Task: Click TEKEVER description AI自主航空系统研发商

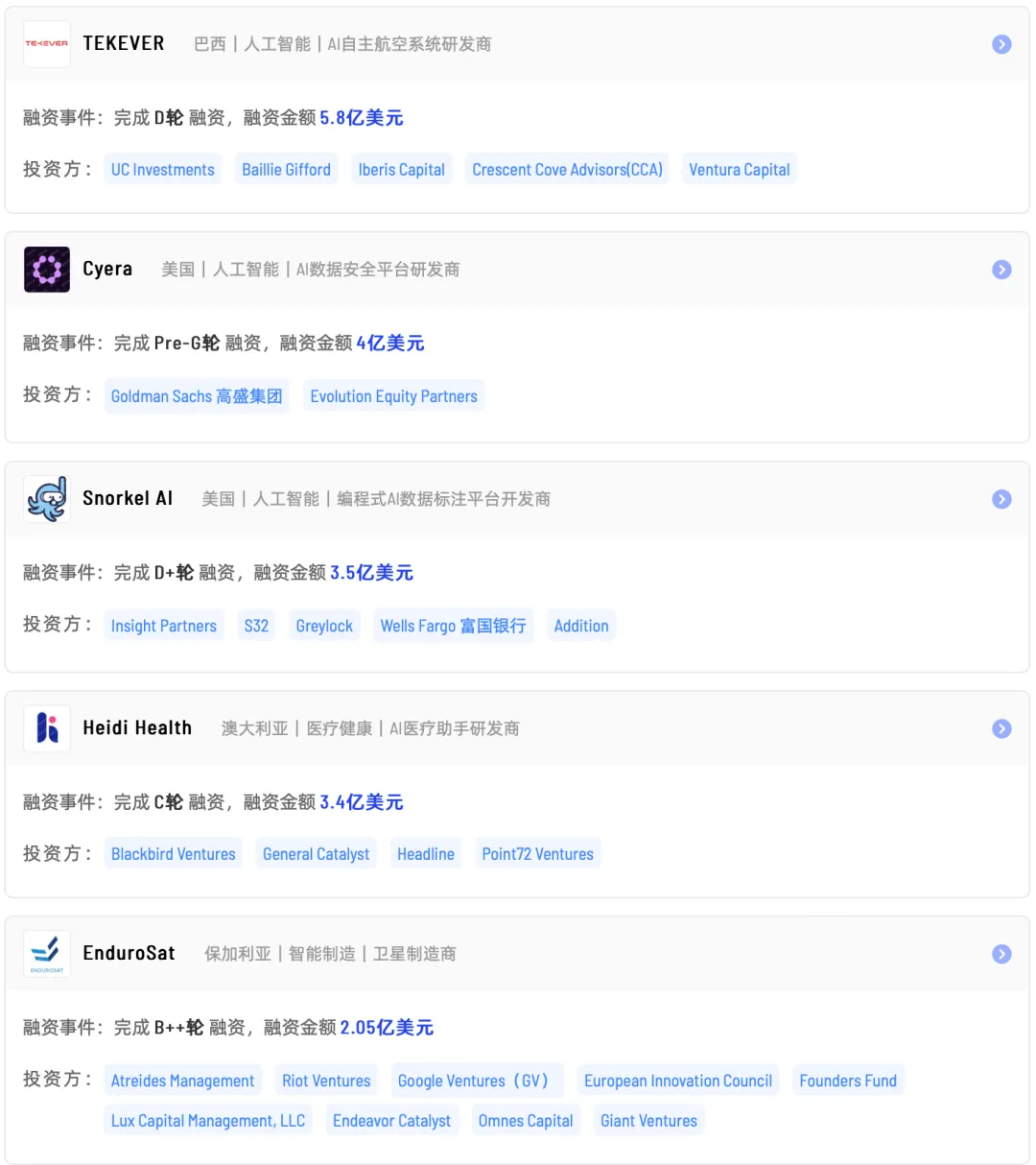Action: [x=410, y=44]
